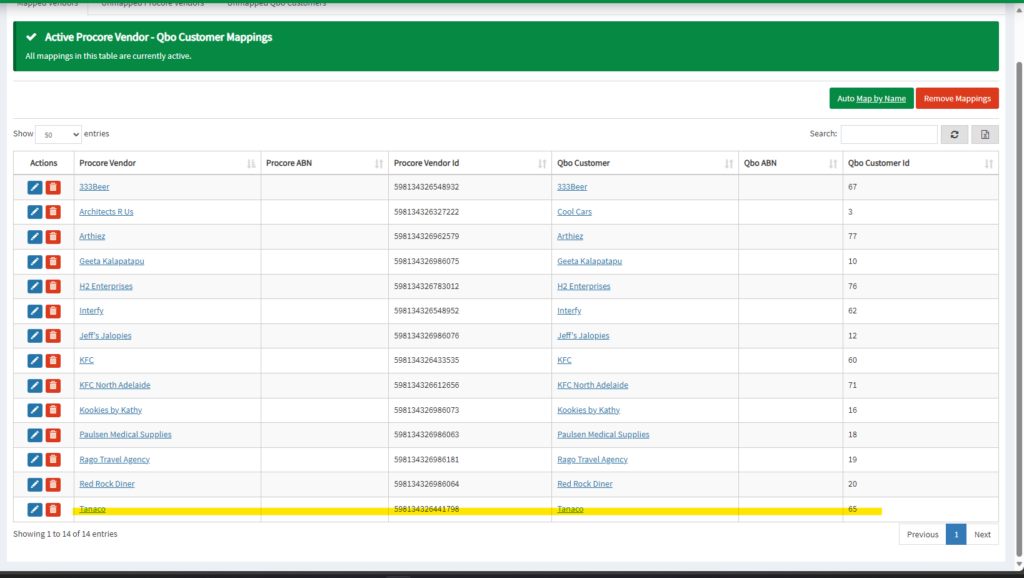Click inside the Search input field
The image size is (1024, 578).
click(x=888, y=134)
